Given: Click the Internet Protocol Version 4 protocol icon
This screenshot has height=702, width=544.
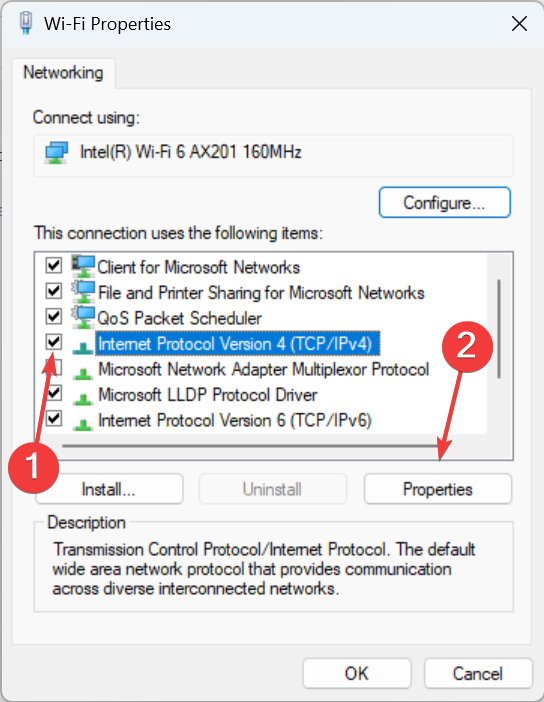Looking at the screenshot, I should pos(83,347).
